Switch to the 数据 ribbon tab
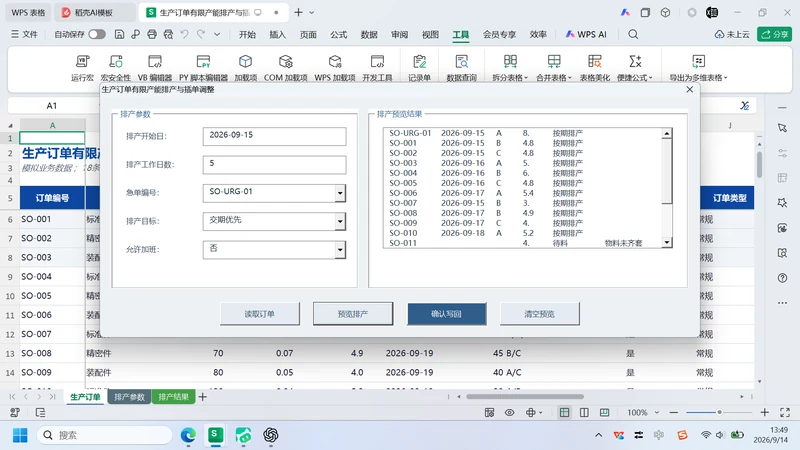 tap(369, 34)
